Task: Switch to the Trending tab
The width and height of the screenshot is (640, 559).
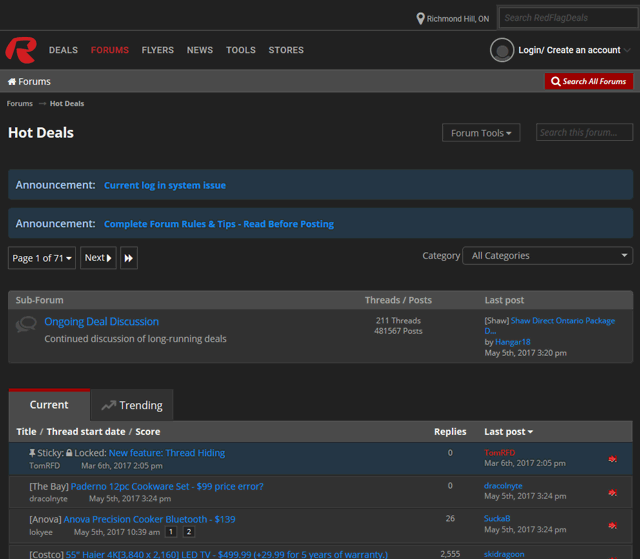Action: click(x=132, y=405)
